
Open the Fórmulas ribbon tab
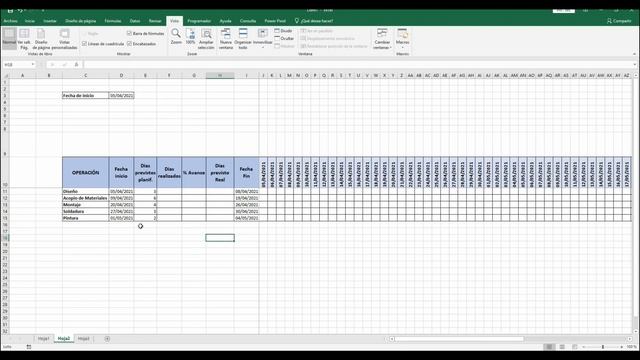113,21
